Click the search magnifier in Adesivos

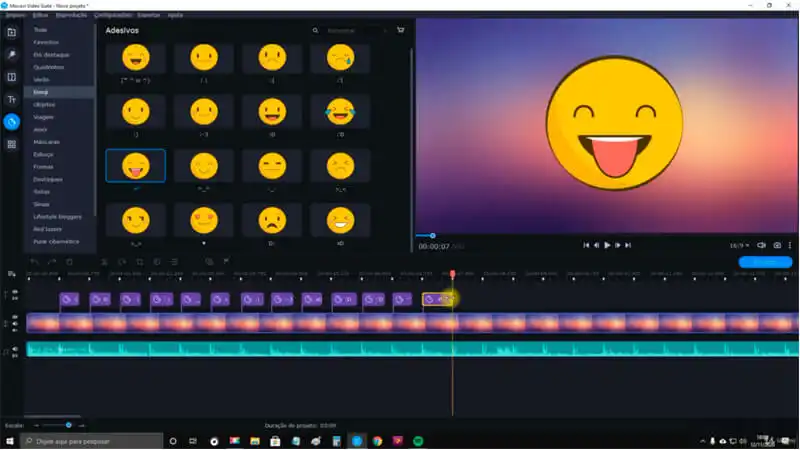pyautogui.click(x=315, y=31)
